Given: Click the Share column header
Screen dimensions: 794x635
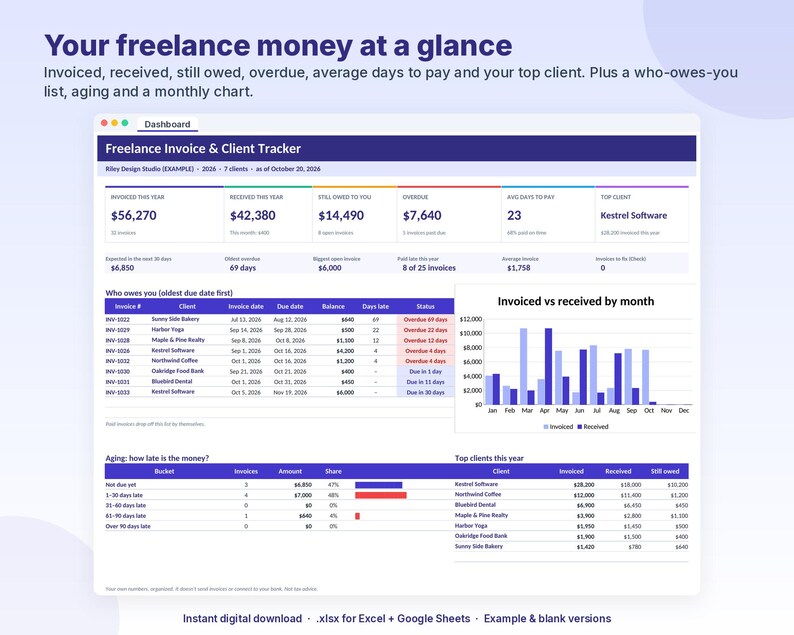Looking at the screenshot, I should coord(333,471).
